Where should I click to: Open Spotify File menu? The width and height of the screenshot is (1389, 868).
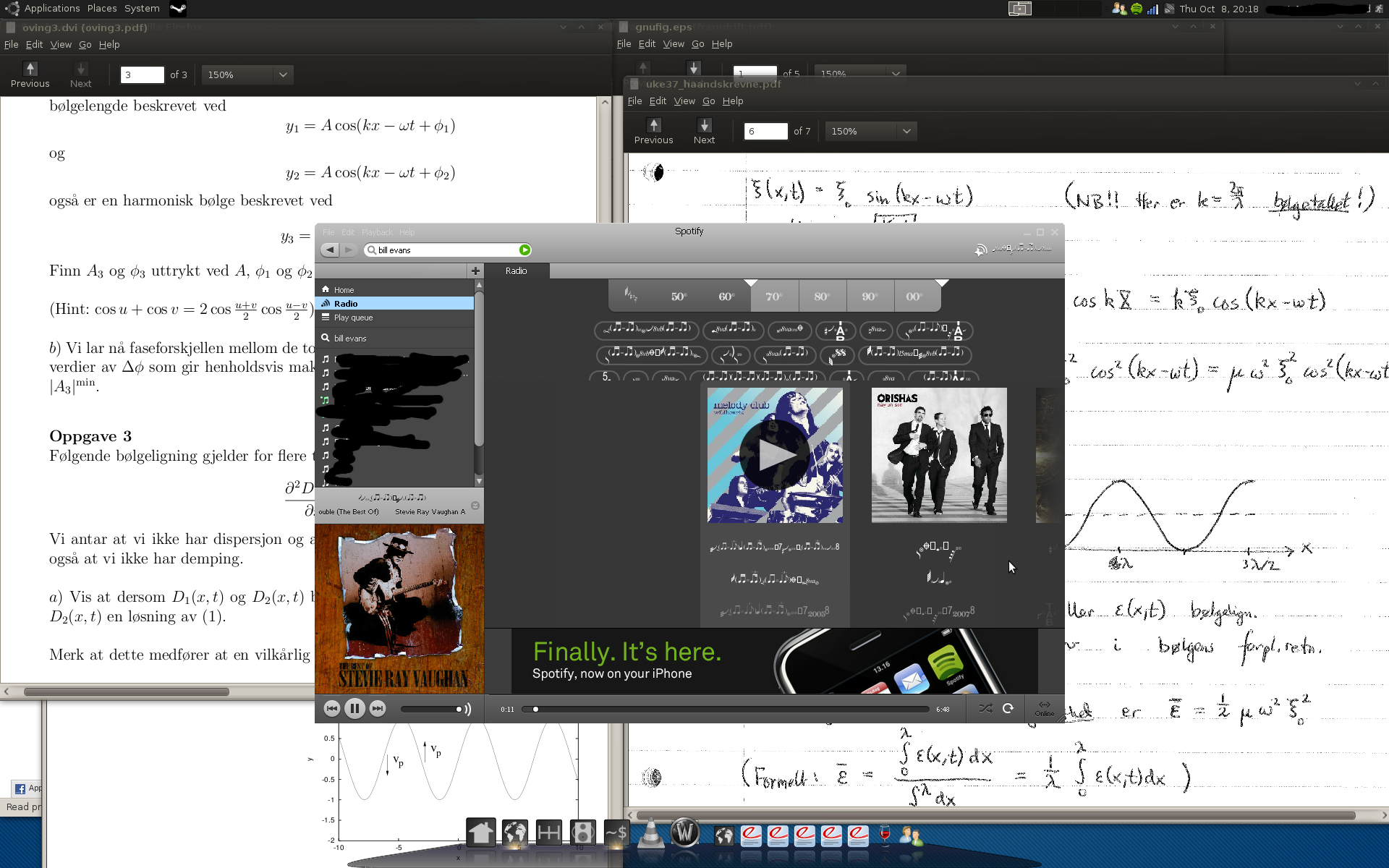tap(328, 232)
